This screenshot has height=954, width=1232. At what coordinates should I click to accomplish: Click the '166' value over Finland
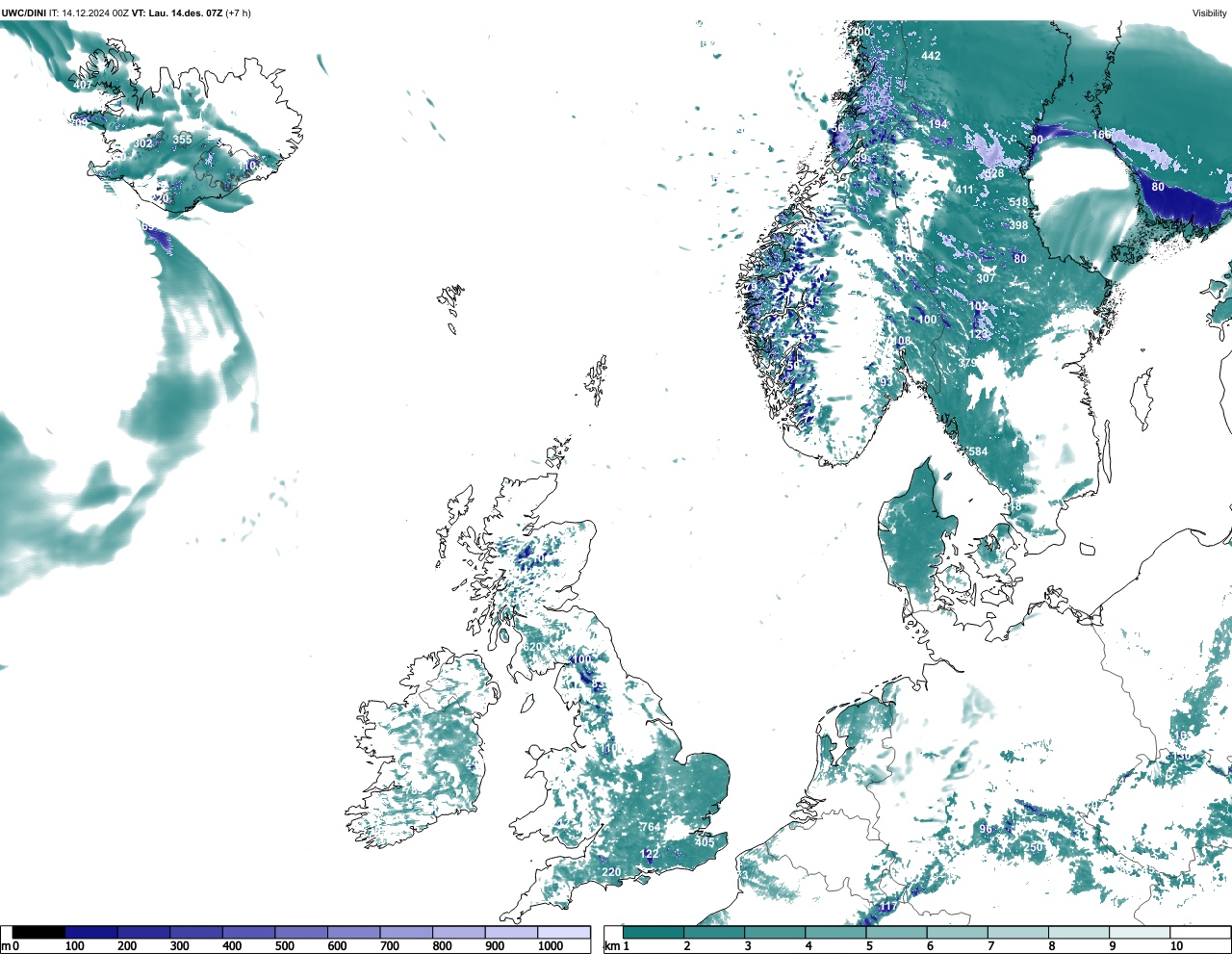1102,135
